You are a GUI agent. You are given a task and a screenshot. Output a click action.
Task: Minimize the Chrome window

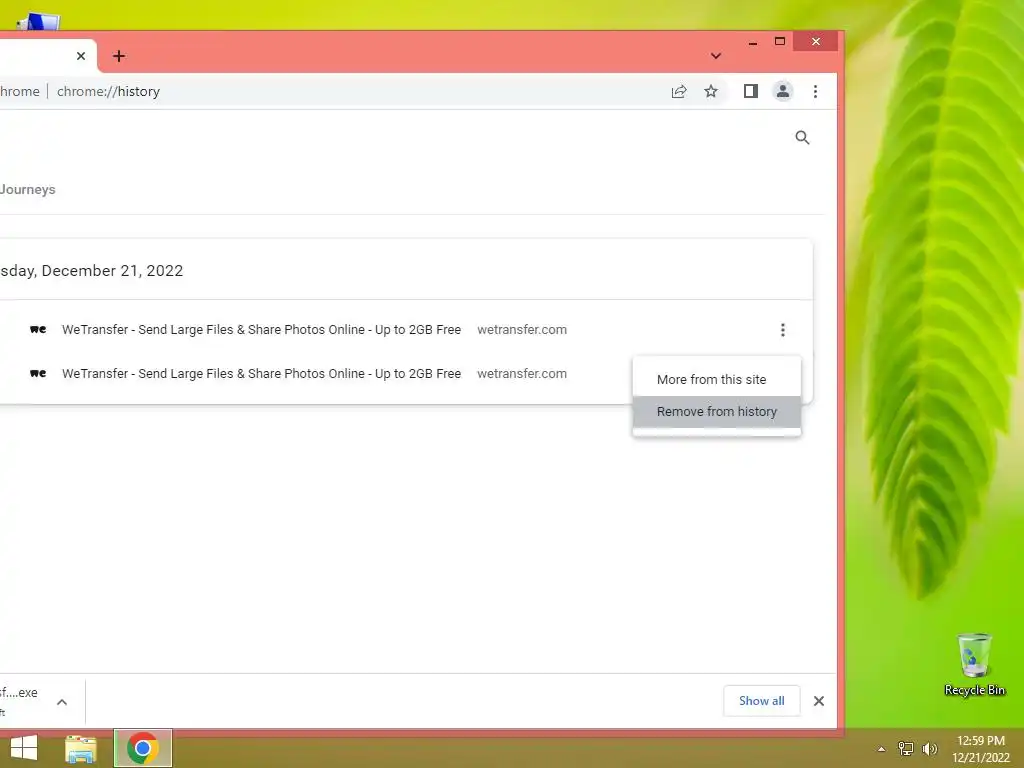pyautogui.click(x=753, y=42)
